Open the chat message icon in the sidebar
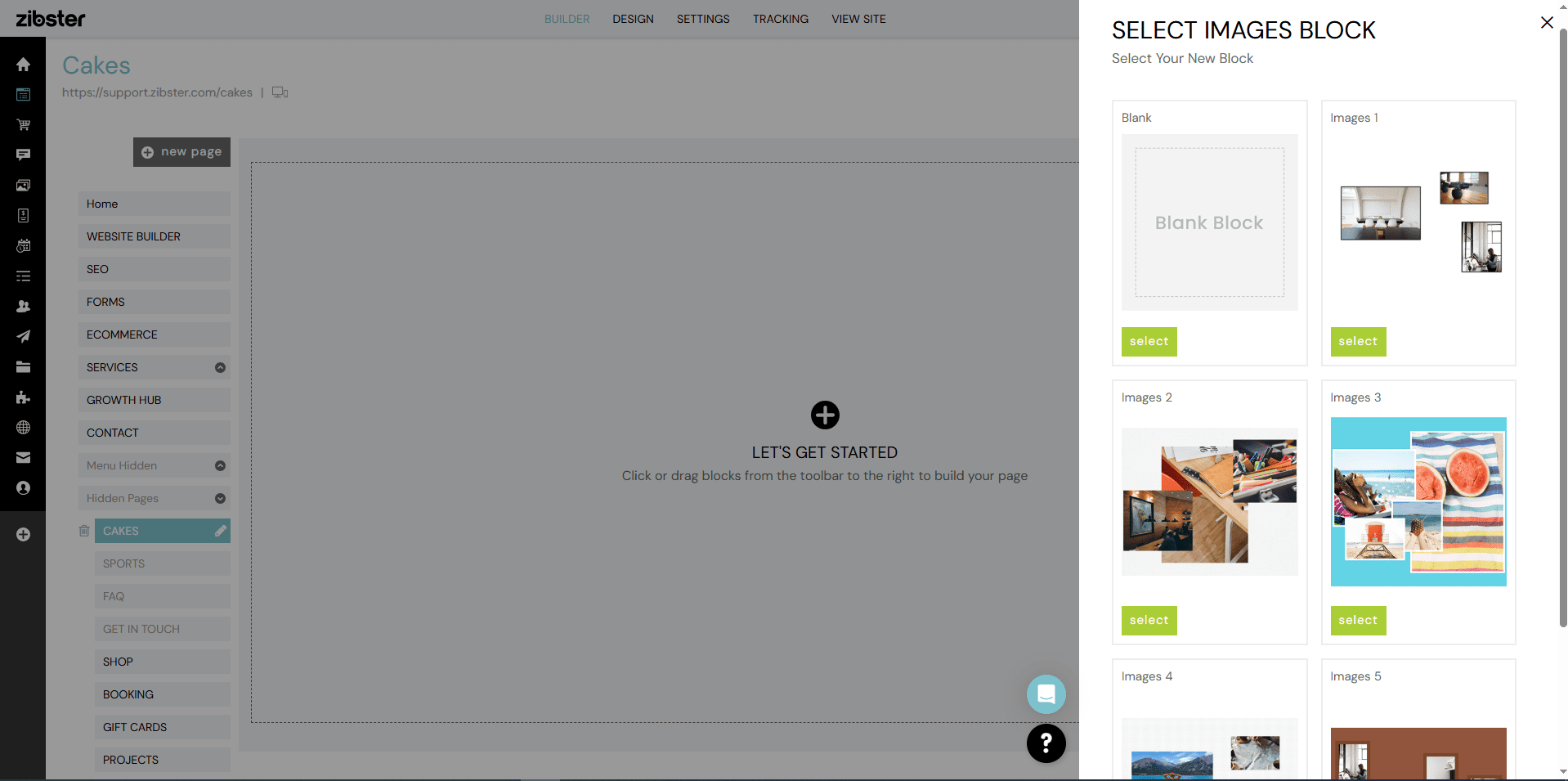 coord(23,155)
